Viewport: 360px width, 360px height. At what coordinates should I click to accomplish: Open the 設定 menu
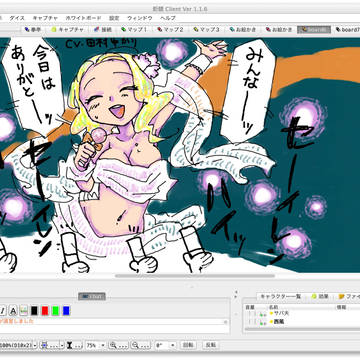[x=114, y=18]
